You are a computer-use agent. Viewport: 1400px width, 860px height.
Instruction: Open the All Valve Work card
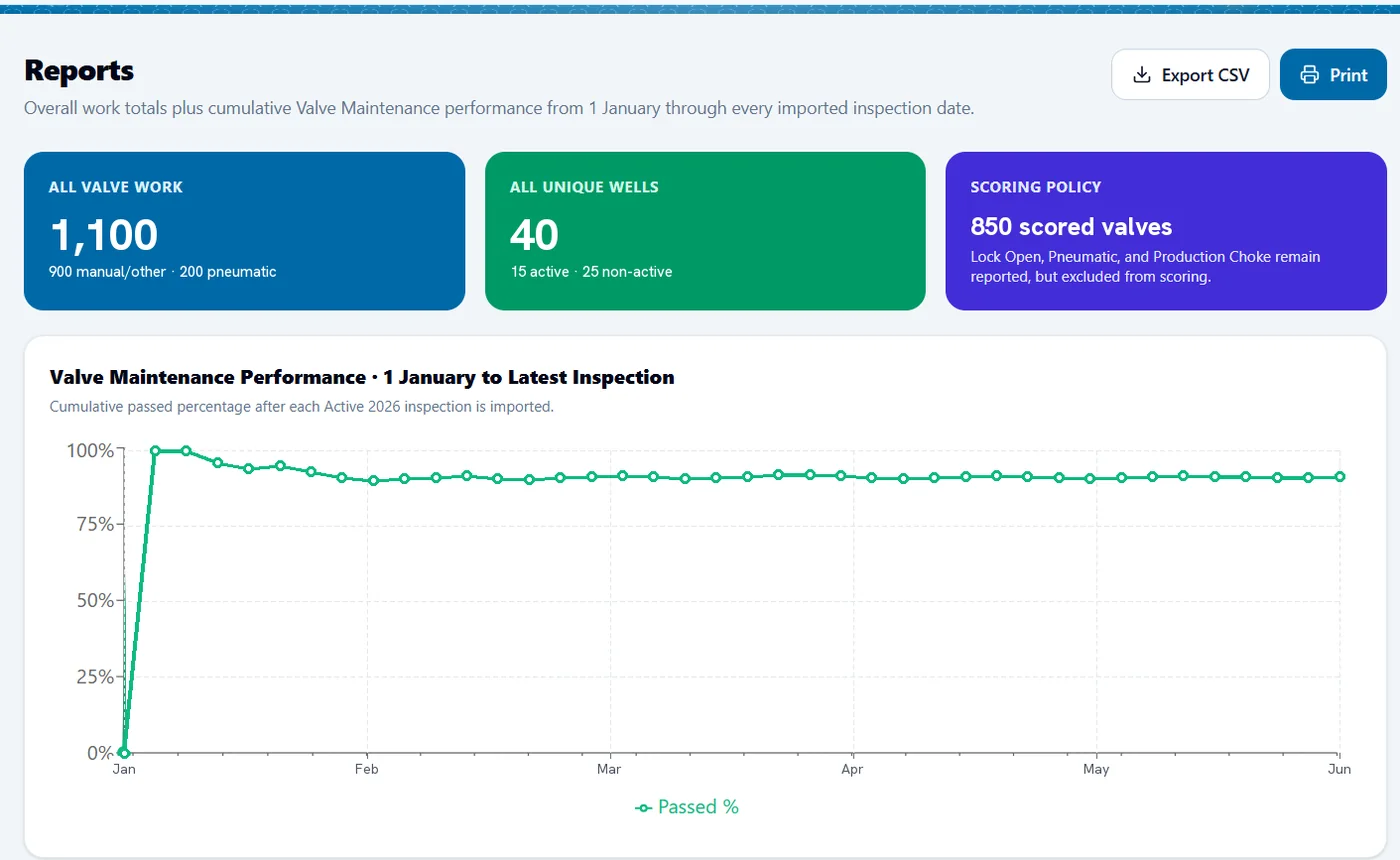tap(244, 231)
